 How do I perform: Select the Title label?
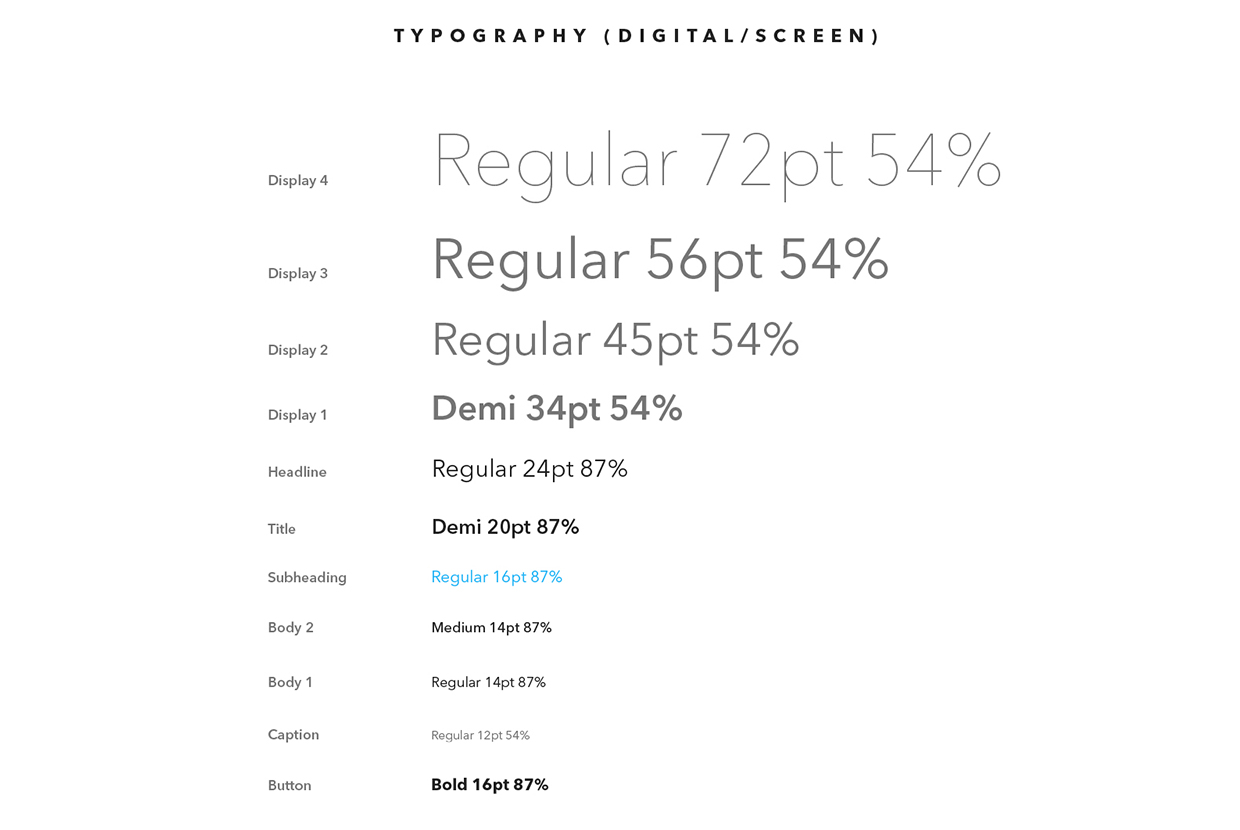click(x=282, y=529)
